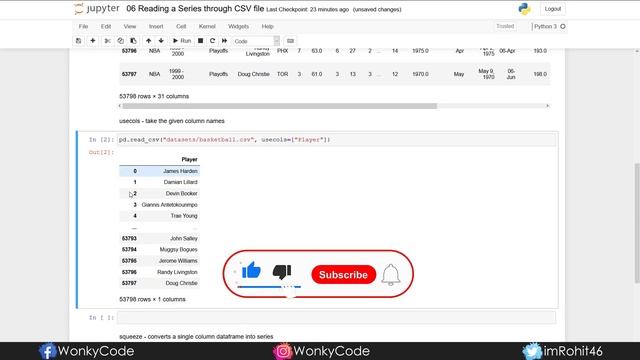Image resolution: width=640 pixels, height=360 pixels.
Task: Click the thumbs up like icon
Action: pos(251,270)
